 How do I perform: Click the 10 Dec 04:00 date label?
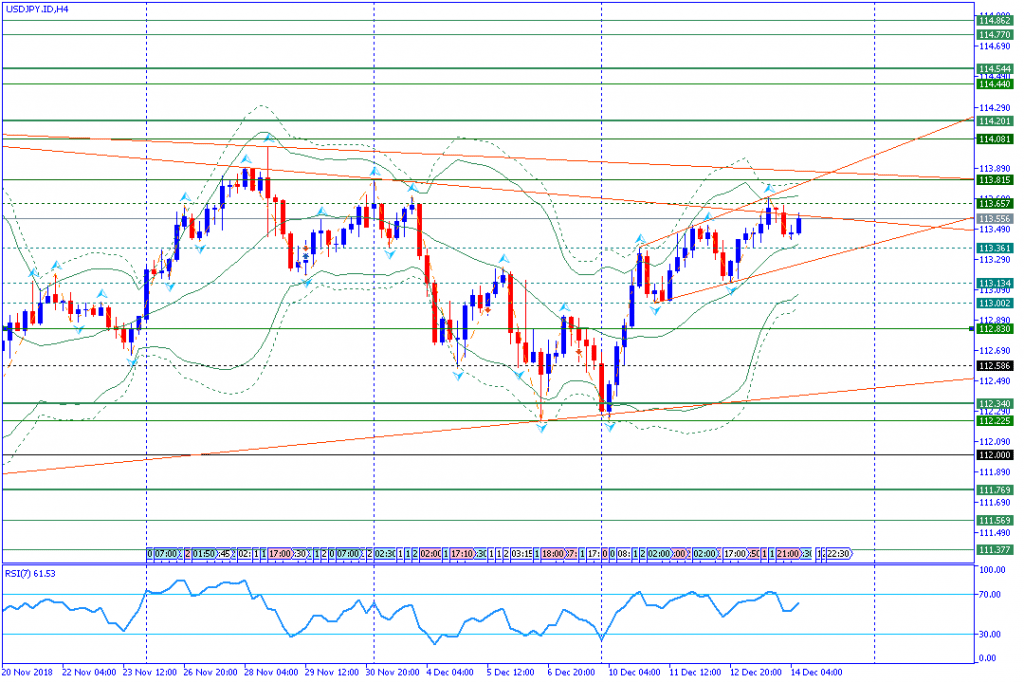pyautogui.click(x=632, y=675)
